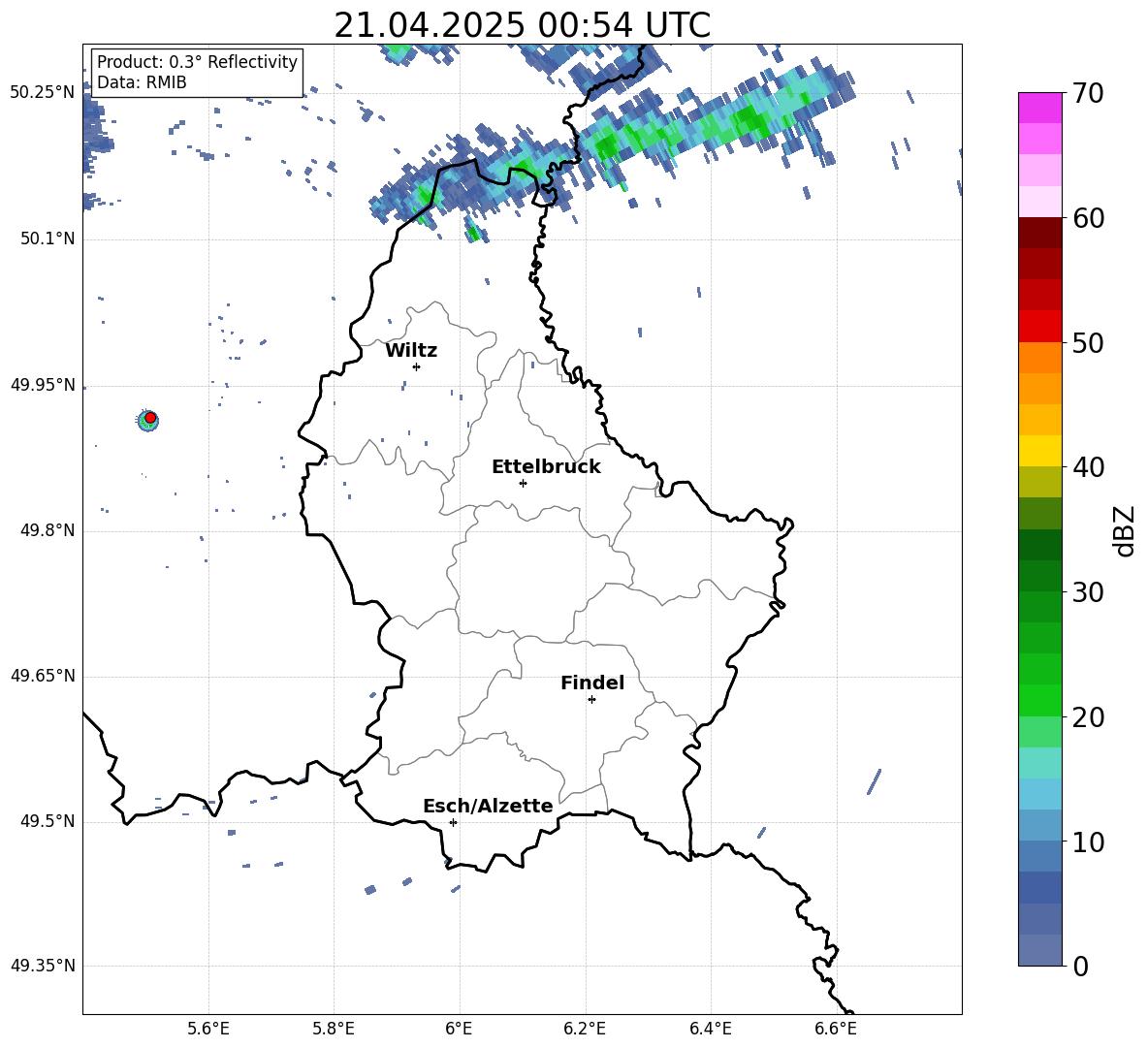Click the colorbar tick label 60
The image size is (1148, 1048).
(x=1088, y=218)
